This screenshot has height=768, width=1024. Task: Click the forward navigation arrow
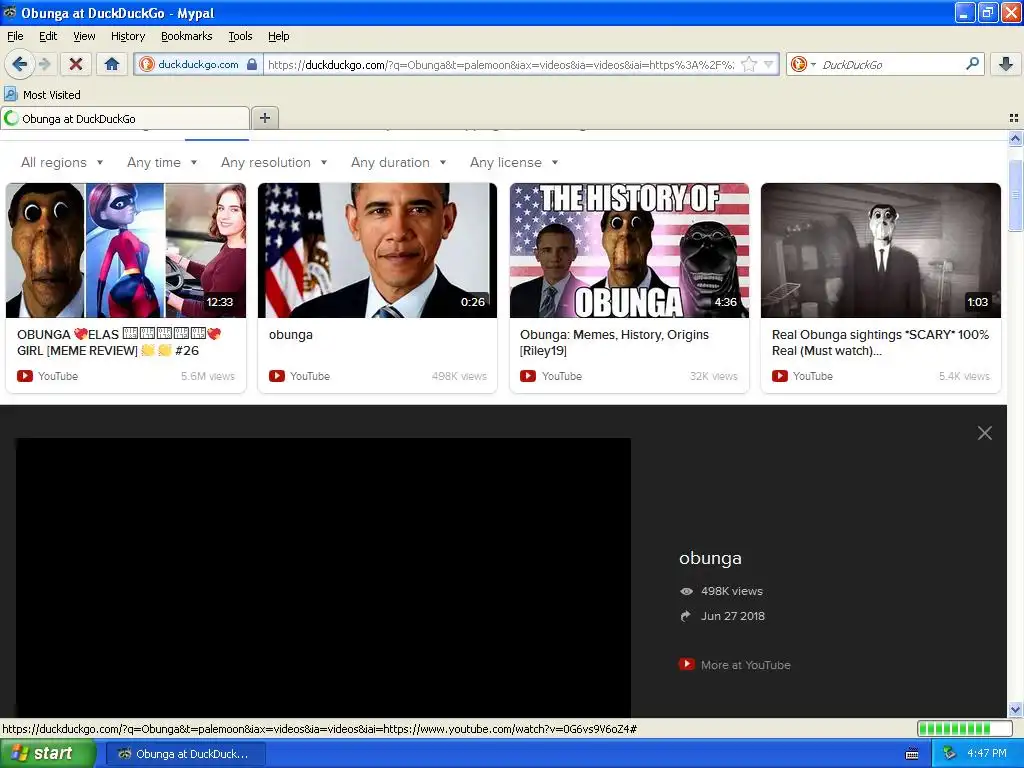click(44, 64)
